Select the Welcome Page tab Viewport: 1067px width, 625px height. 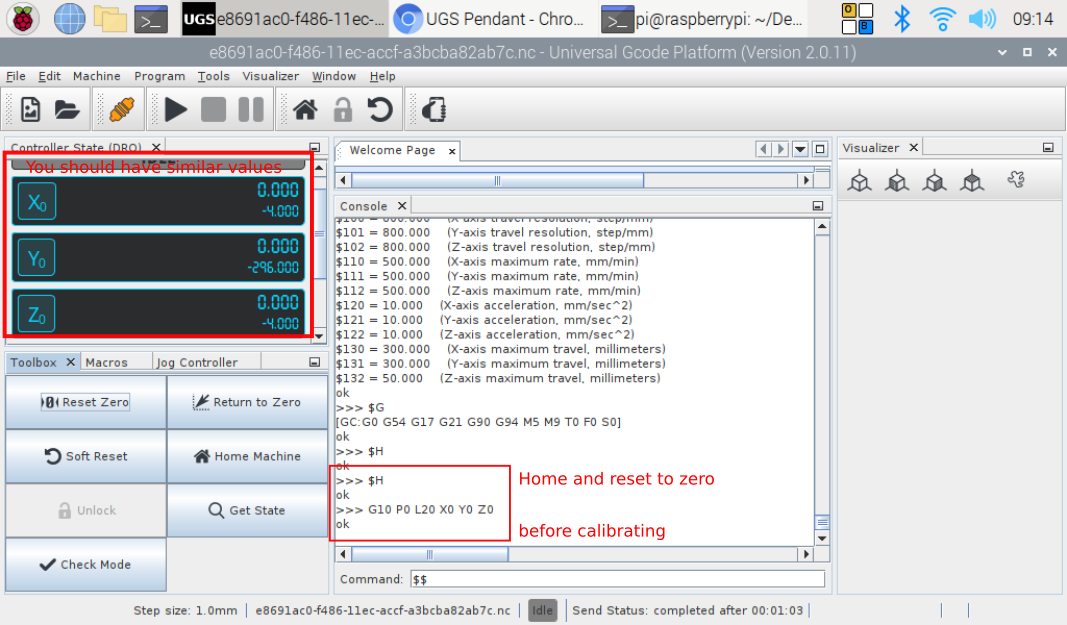pyautogui.click(x=392, y=150)
